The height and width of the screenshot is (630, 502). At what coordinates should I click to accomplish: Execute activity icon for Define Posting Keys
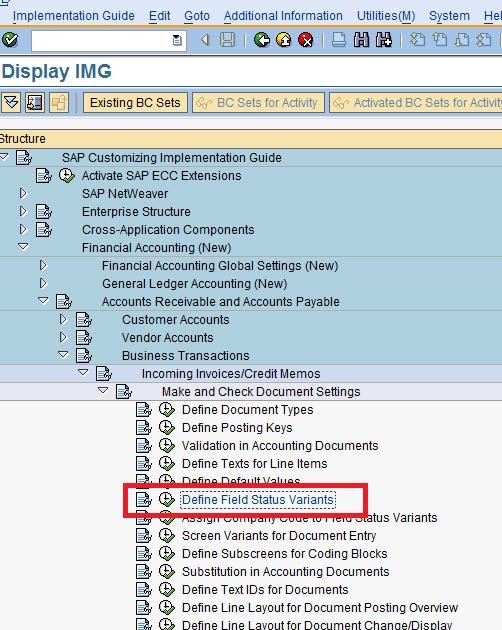tap(166, 428)
